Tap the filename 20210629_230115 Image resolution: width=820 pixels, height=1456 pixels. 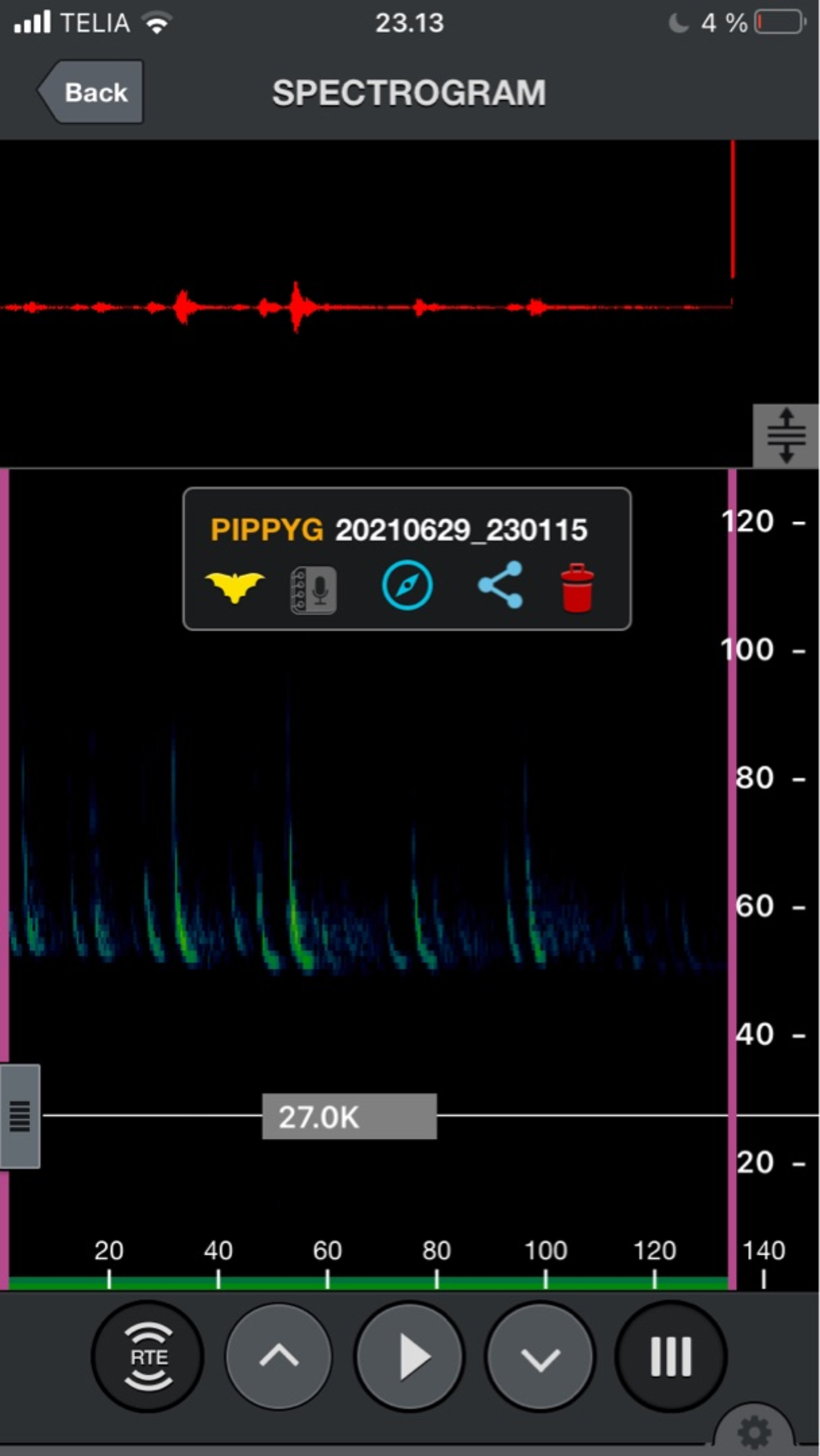(x=461, y=530)
